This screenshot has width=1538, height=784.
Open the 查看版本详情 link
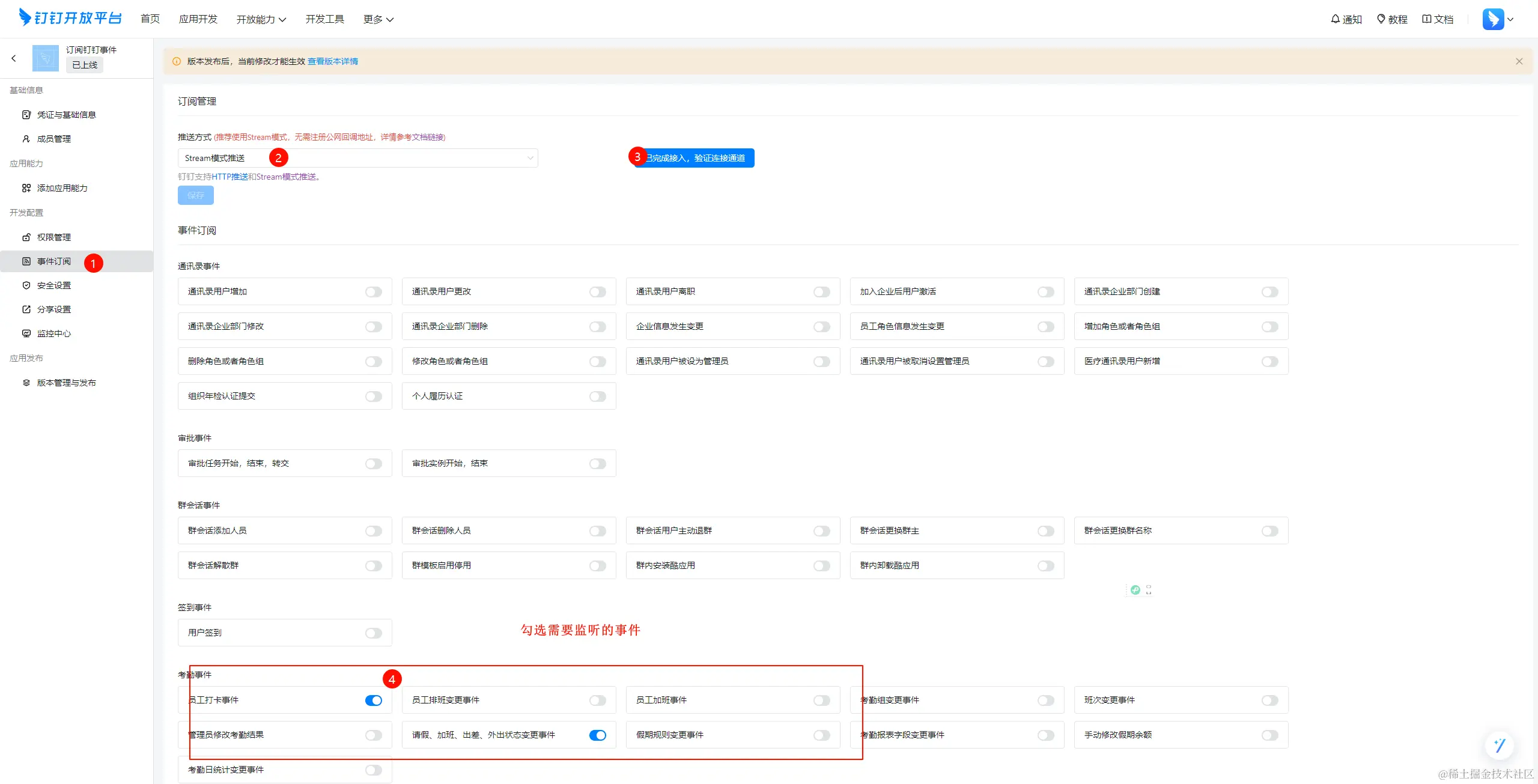pos(333,61)
